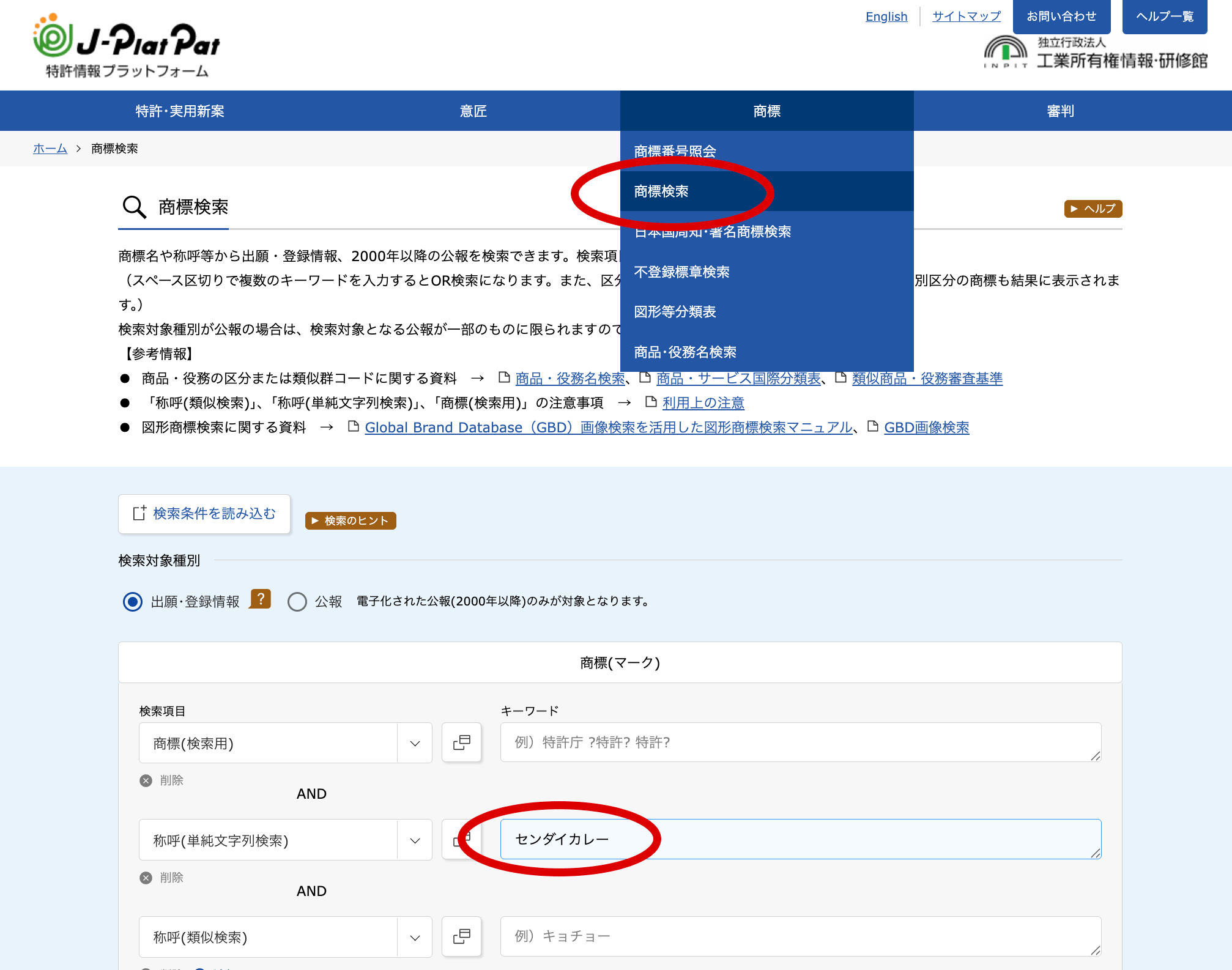The width and height of the screenshot is (1232, 970).
Task: Click the copy icon beside 称呼(類似検索)
Action: 461,936
